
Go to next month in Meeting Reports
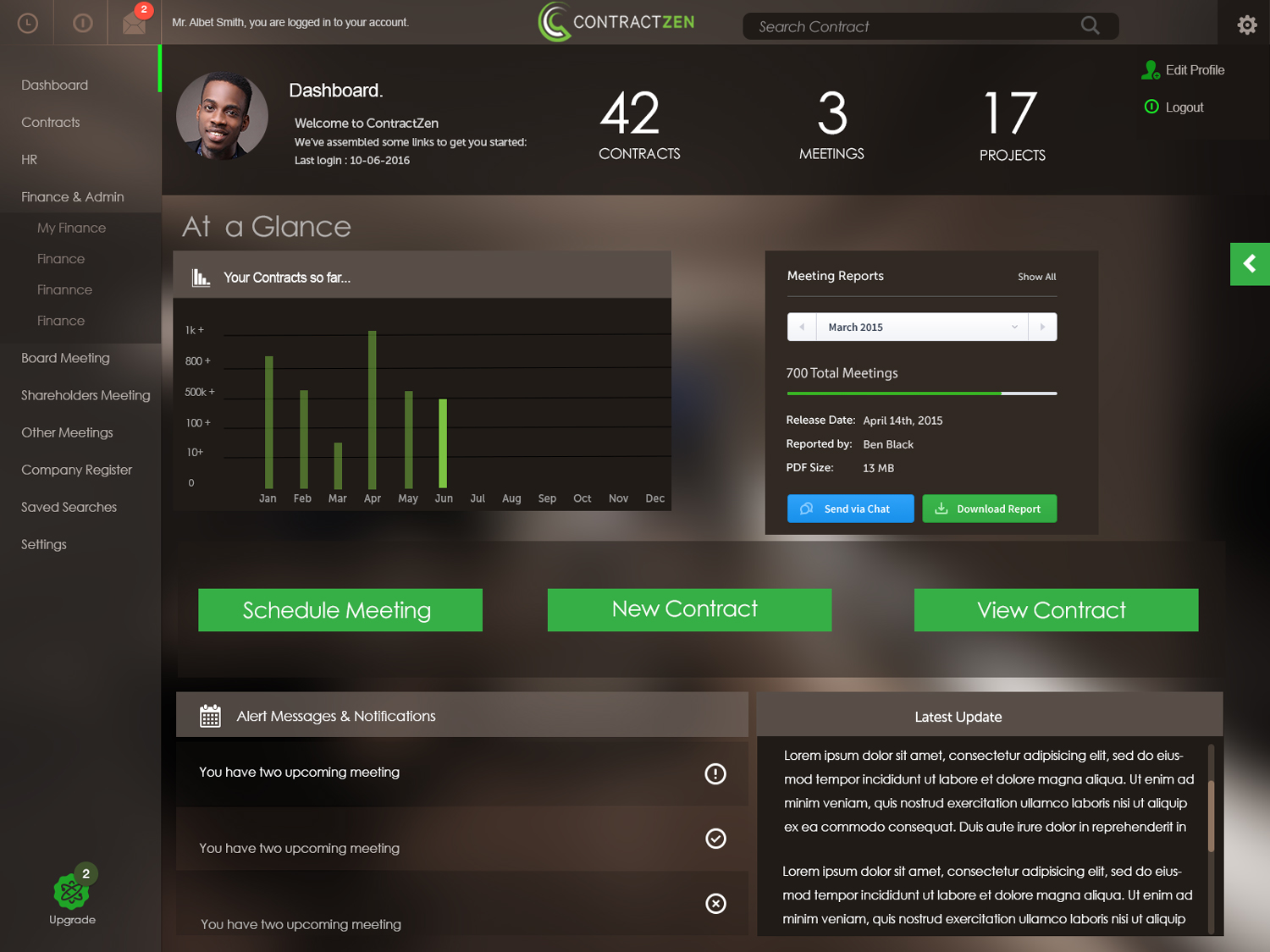(1042, 327)
